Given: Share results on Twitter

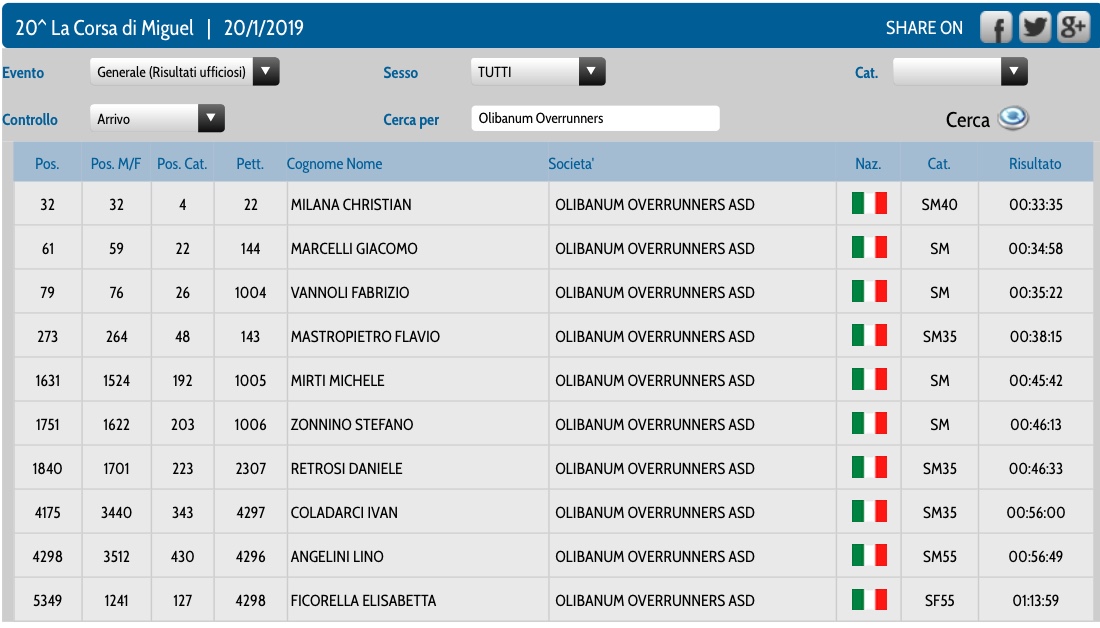Looking at the screenshot, I should (x=1035, y=28).
